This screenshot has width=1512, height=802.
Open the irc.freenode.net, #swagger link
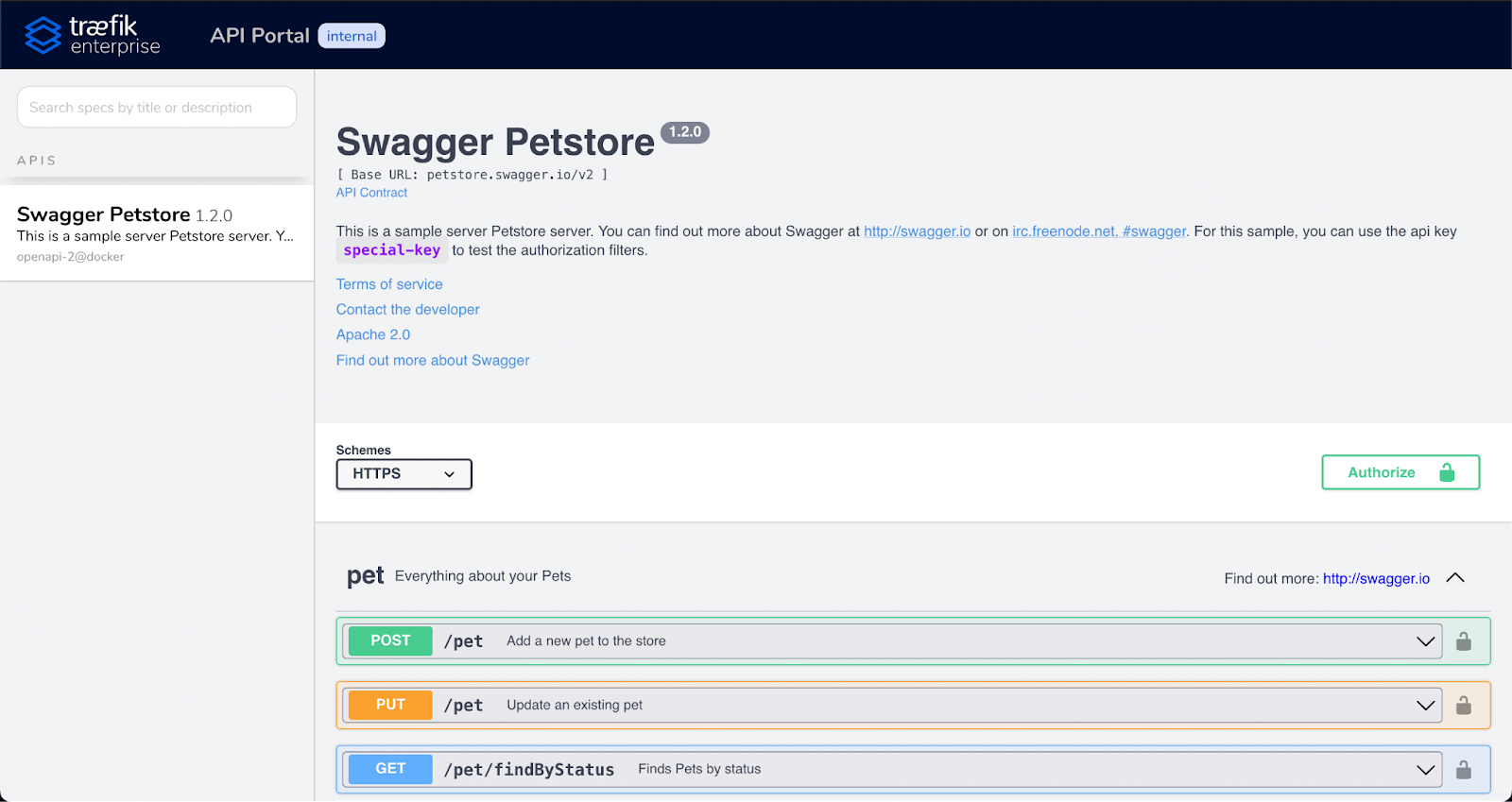(1099, 231)
